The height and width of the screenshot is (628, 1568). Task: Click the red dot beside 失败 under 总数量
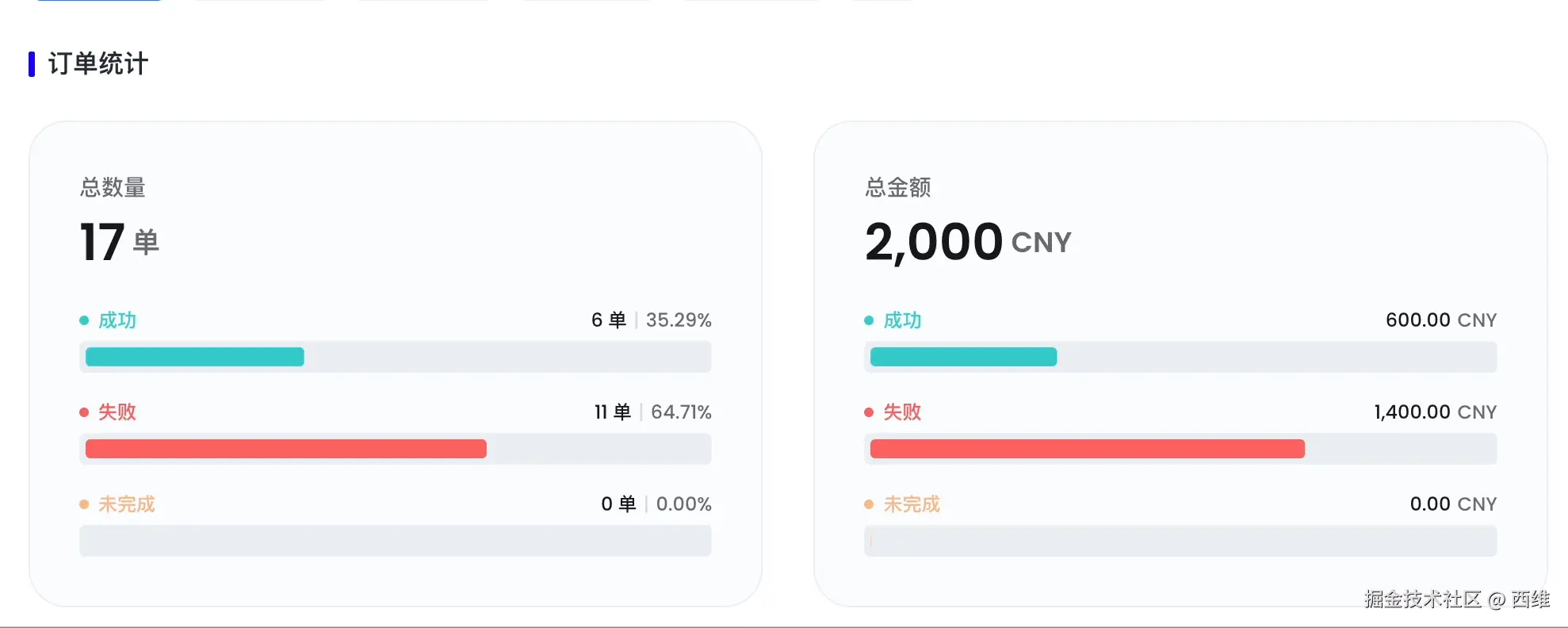(84, 412)
